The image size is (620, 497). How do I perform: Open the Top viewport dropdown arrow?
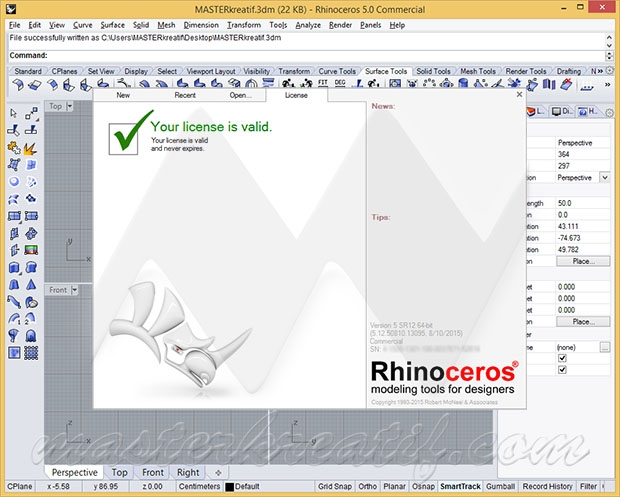point(70,106)
